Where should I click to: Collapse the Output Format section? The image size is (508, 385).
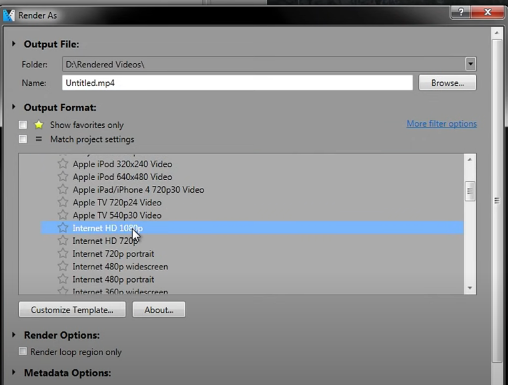14,107
